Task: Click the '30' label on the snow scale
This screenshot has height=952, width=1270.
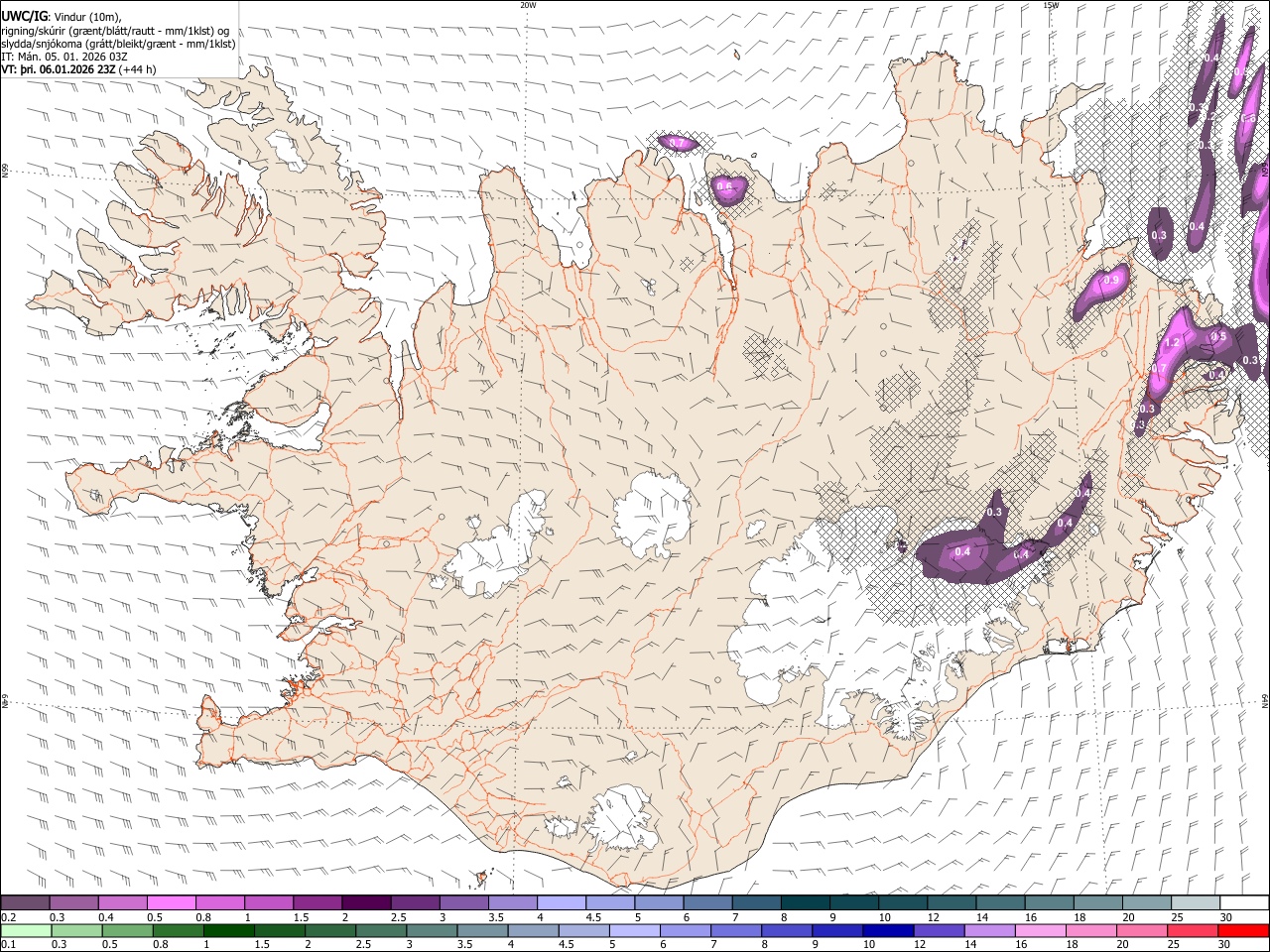Action: [x=1226, y=917]
